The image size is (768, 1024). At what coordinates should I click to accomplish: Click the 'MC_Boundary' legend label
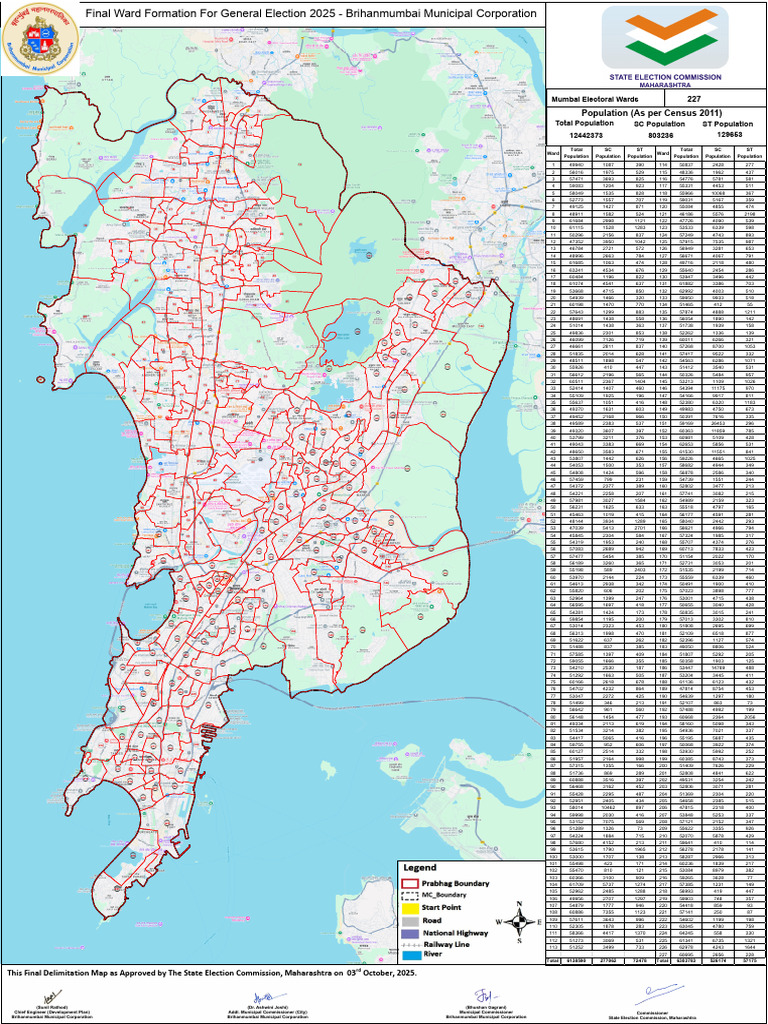[x=446, y=895]
